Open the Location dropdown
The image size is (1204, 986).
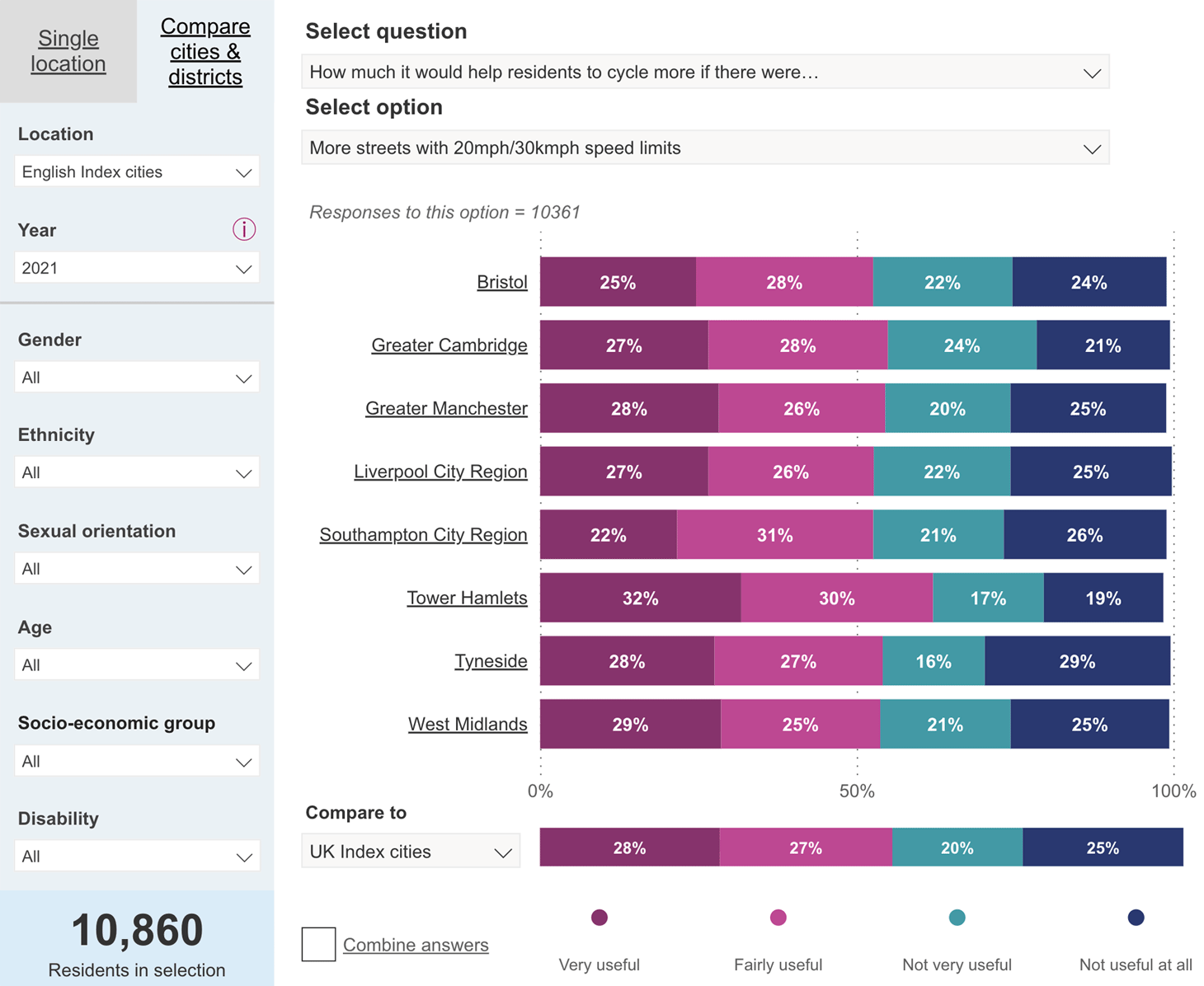pyautogui.click(x=137, y=171)
